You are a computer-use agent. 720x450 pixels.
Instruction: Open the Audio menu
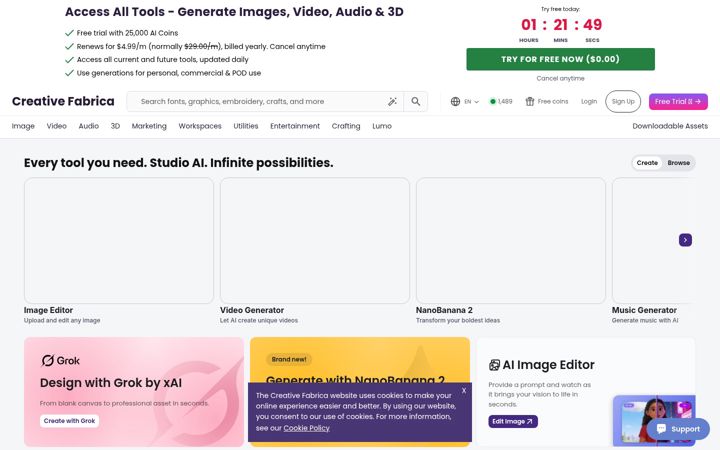(x=89, y=126)
